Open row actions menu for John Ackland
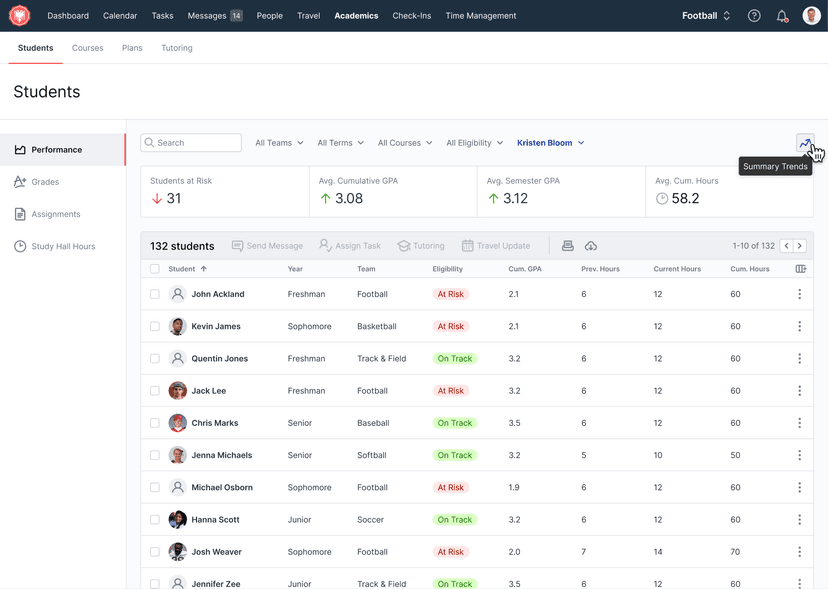This screenshot has width=828, height=589. (x=799, y=294)
